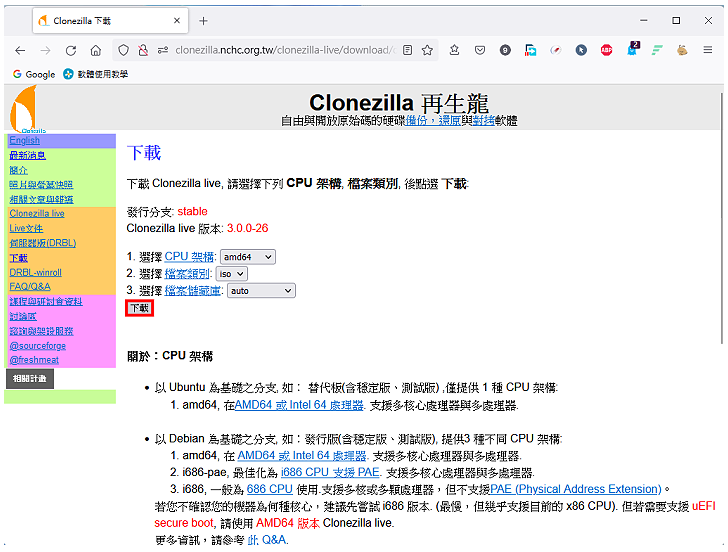Open a new tab with the plus button
This screenshot has height=552, width=728.
click(203, 21)
